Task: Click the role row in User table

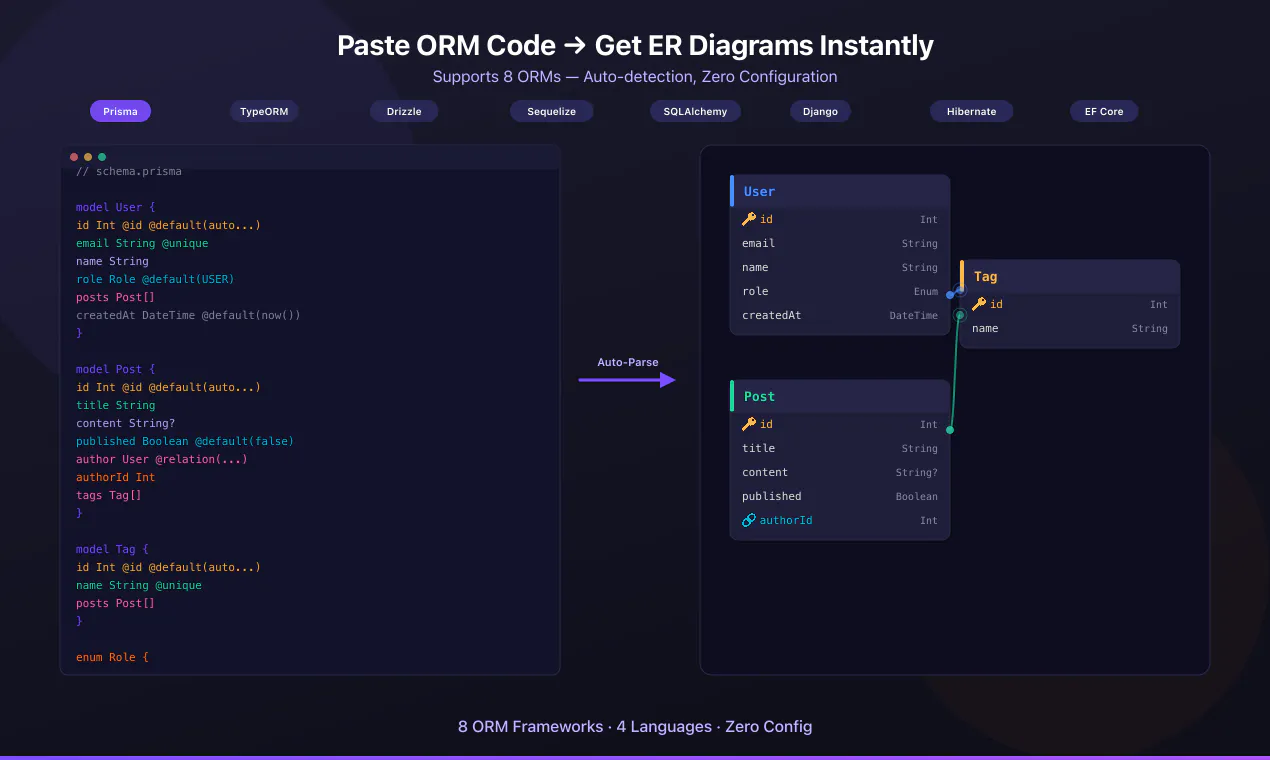Action: tap(840, 291)
